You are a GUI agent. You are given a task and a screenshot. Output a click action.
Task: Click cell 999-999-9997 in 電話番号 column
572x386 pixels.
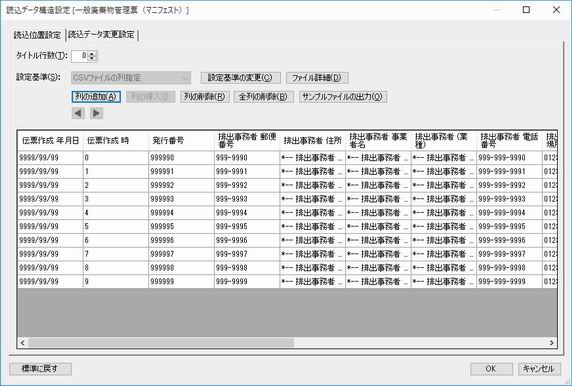(x=509, y=254)
